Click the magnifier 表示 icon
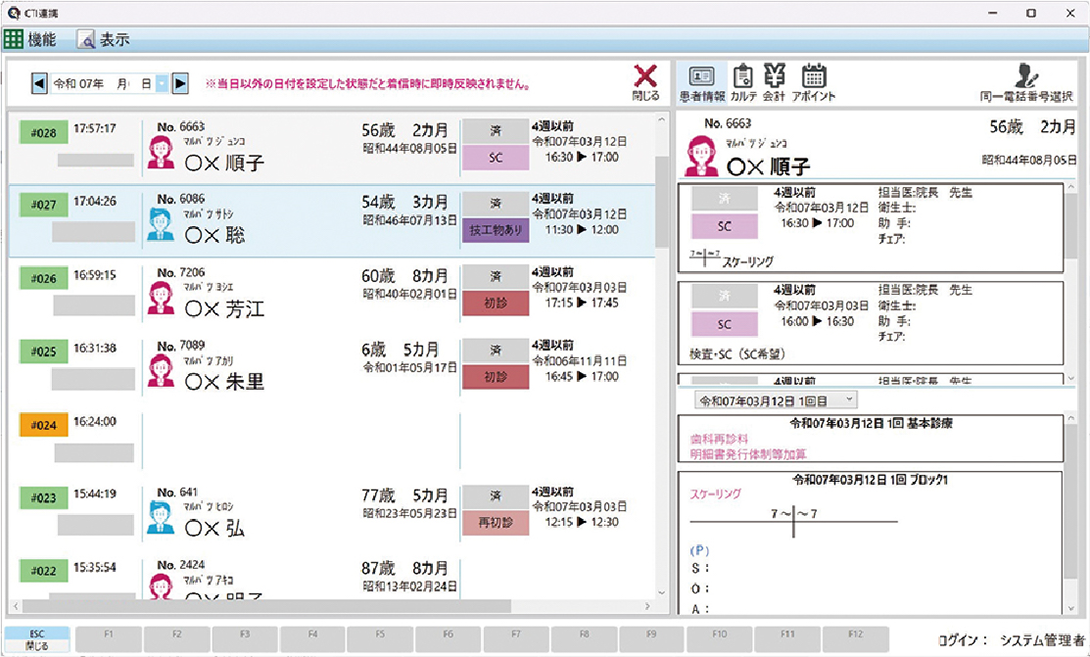Screen dimensions: 1090x657 pos(87,38)
